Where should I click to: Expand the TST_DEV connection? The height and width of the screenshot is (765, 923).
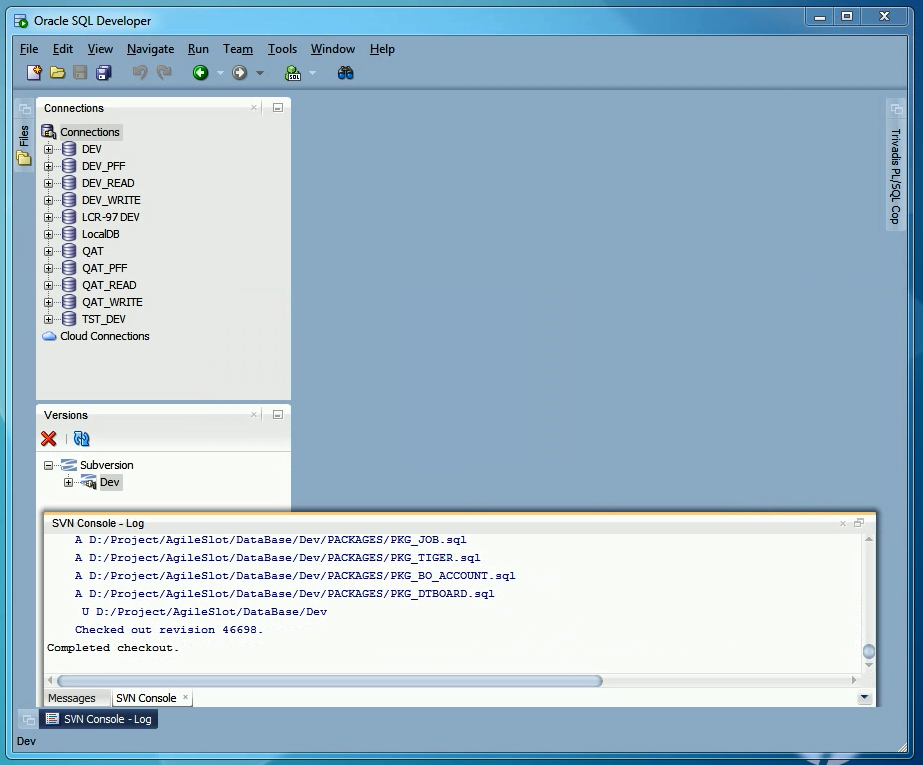point(48,320)
